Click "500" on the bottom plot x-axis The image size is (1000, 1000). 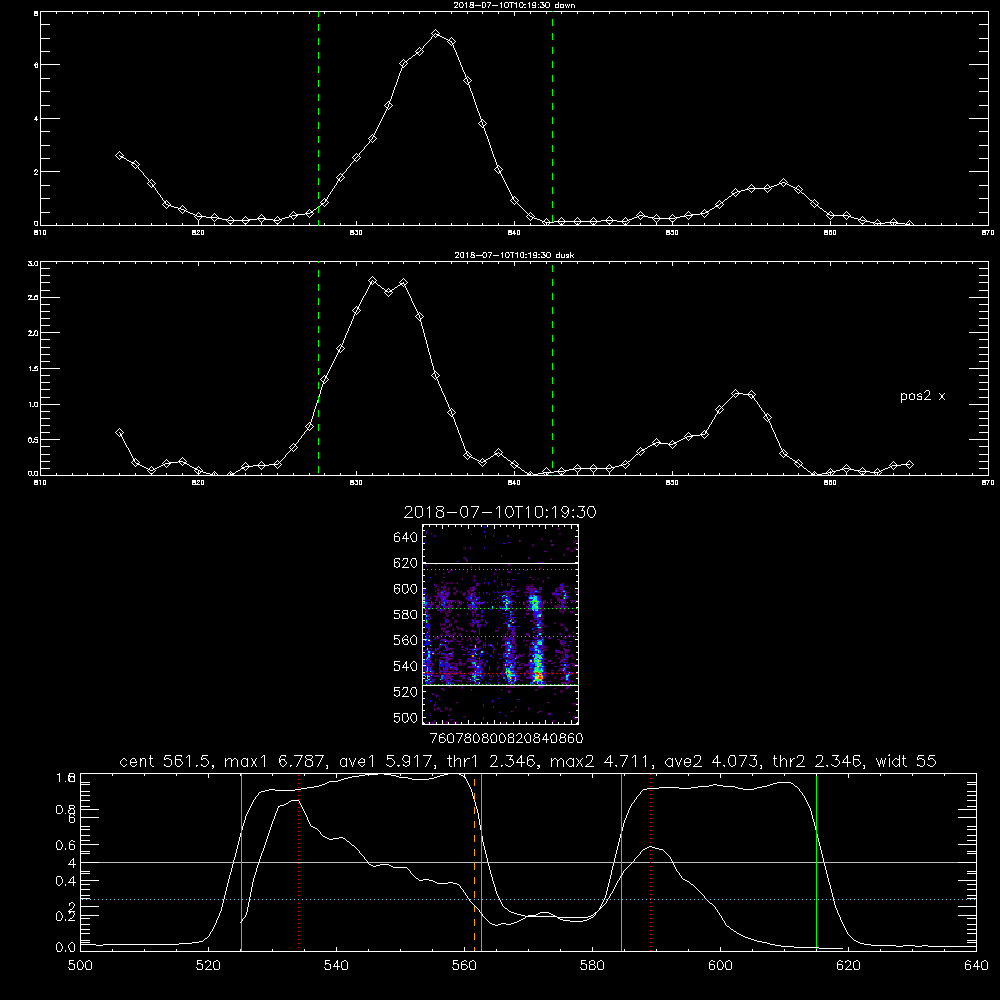[x=80, y=966]
